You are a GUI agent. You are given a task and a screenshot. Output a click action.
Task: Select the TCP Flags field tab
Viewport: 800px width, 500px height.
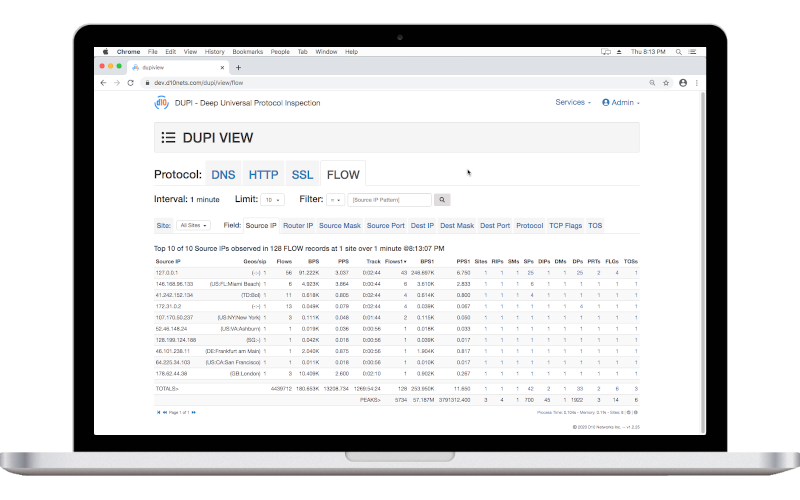tap(565, 226)
